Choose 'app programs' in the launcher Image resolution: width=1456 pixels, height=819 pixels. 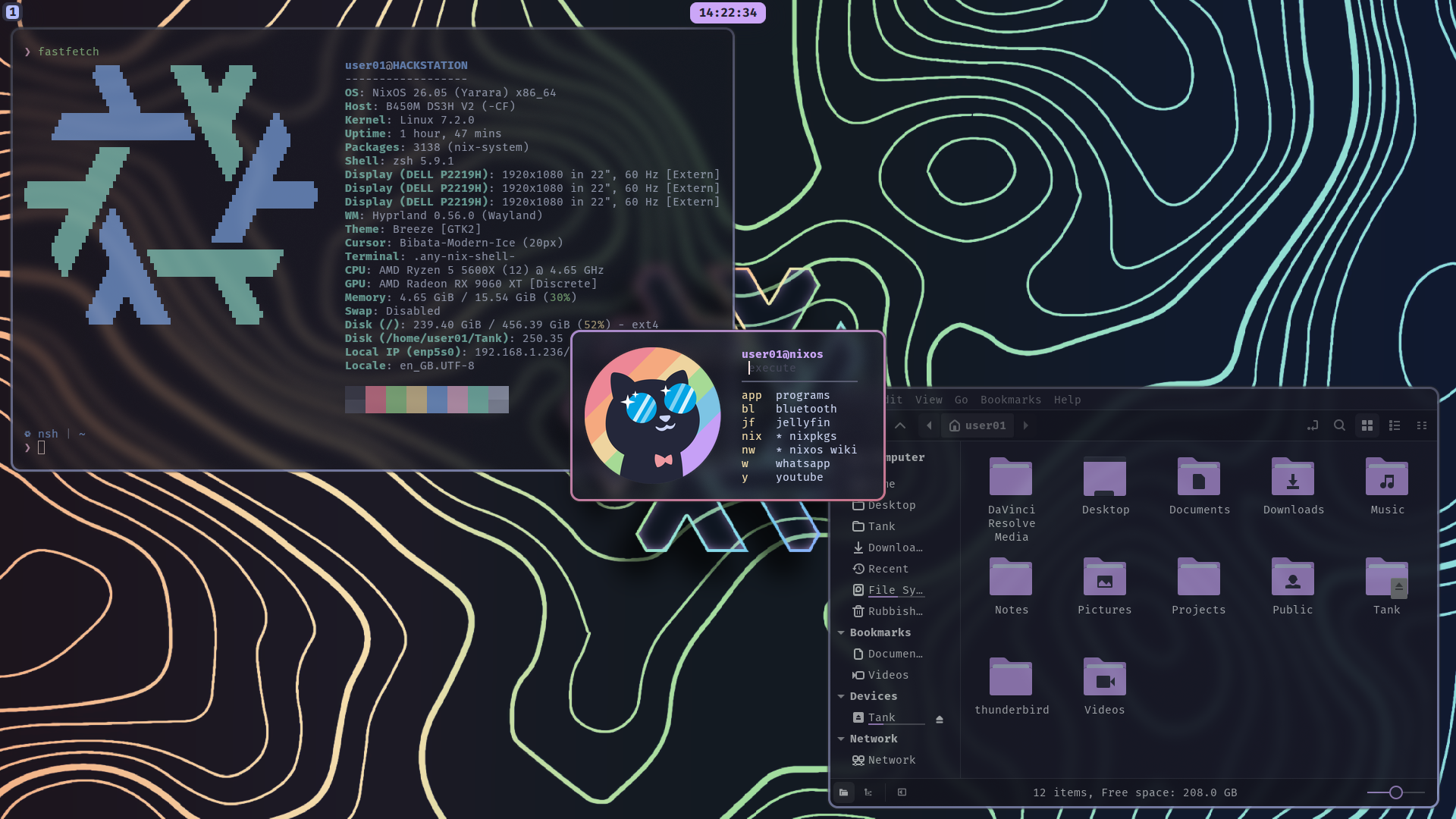click(x=786, y=395)
